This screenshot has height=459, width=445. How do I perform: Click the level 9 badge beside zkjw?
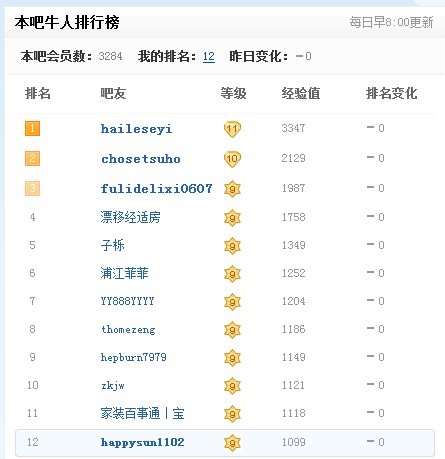(232, 386)
